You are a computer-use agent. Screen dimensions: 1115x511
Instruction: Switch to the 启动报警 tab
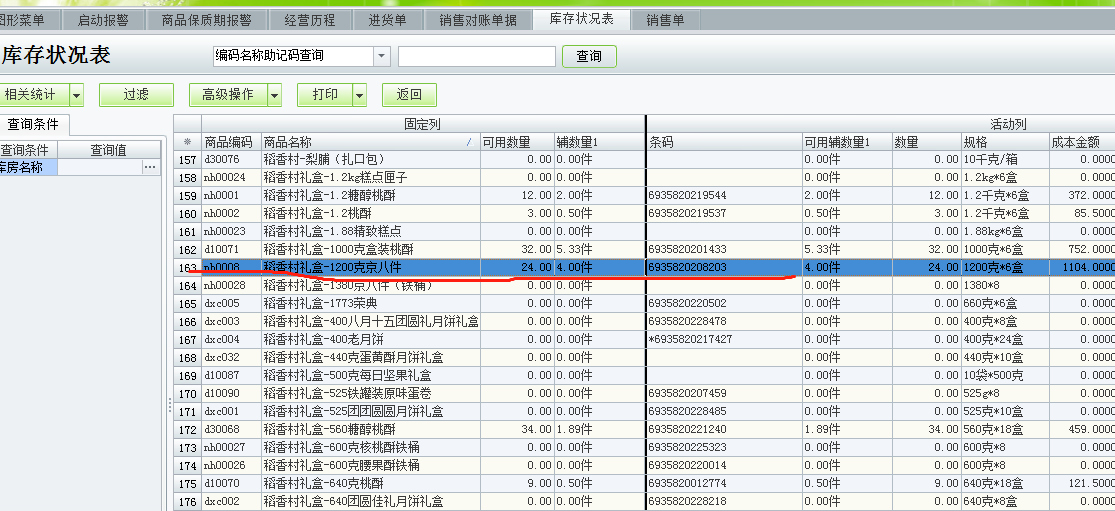103,20
